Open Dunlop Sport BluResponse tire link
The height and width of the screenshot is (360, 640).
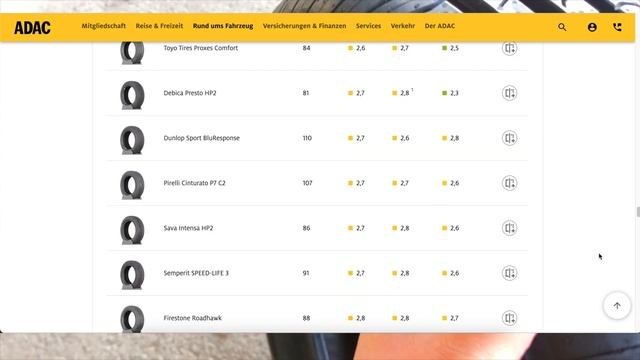point(202,138)
